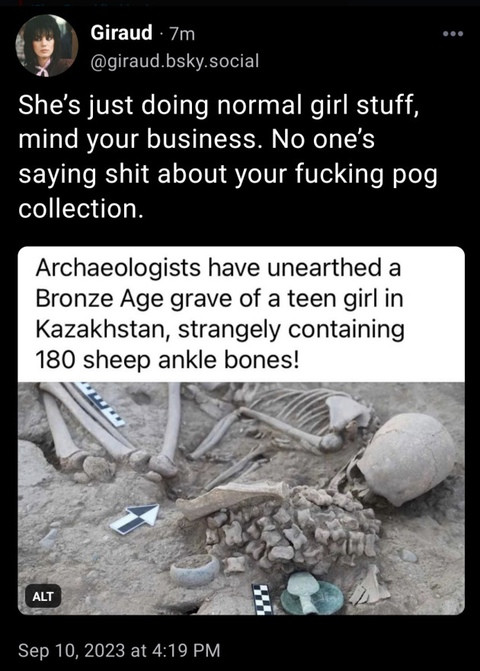
Task: Show the ALT text badge on image
Action: click(43, 596)
